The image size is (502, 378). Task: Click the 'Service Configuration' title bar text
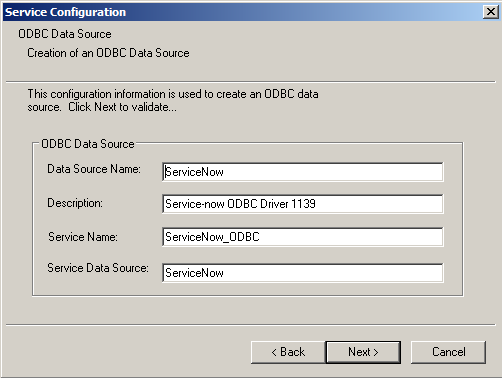click(x=66, y=12)
